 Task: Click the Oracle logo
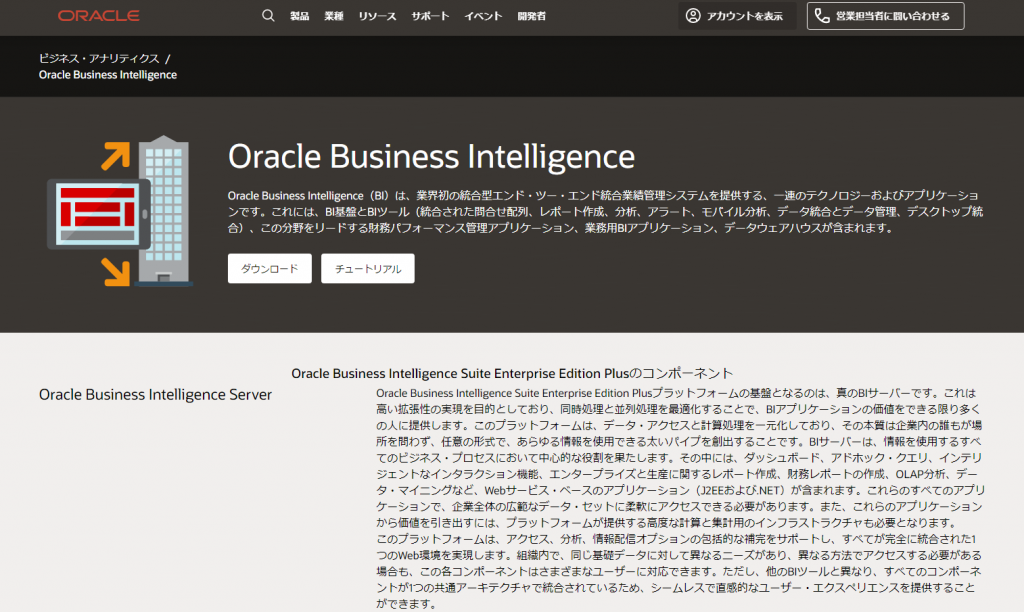tap(99, 16)
